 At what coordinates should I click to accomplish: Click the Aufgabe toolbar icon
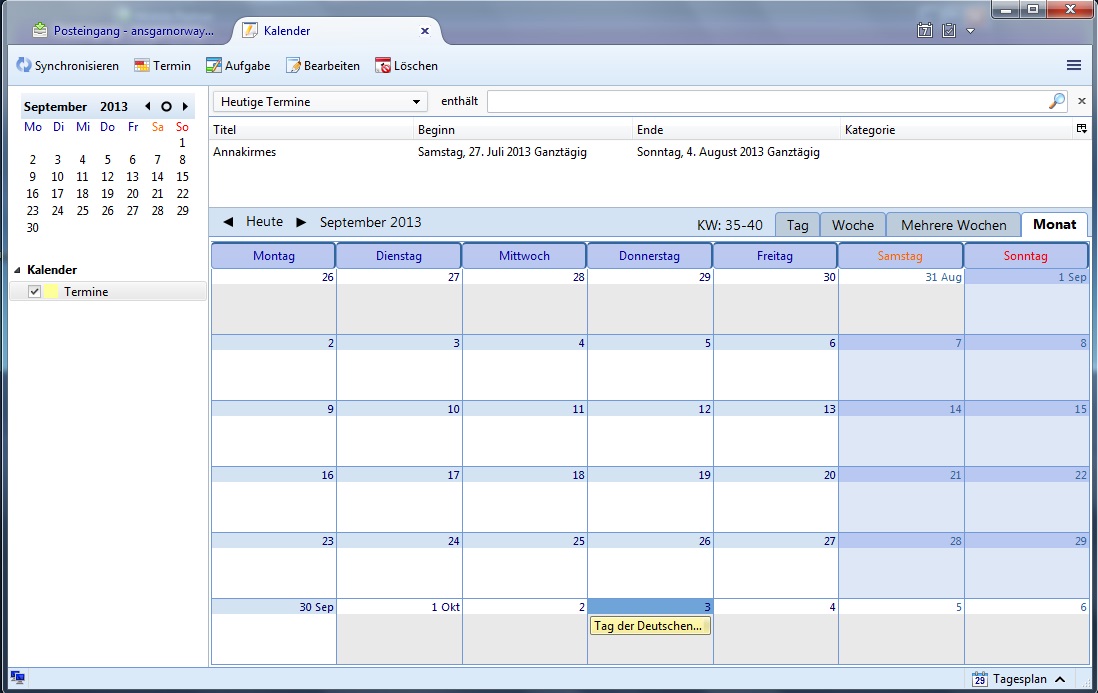[x=214, y=66]
